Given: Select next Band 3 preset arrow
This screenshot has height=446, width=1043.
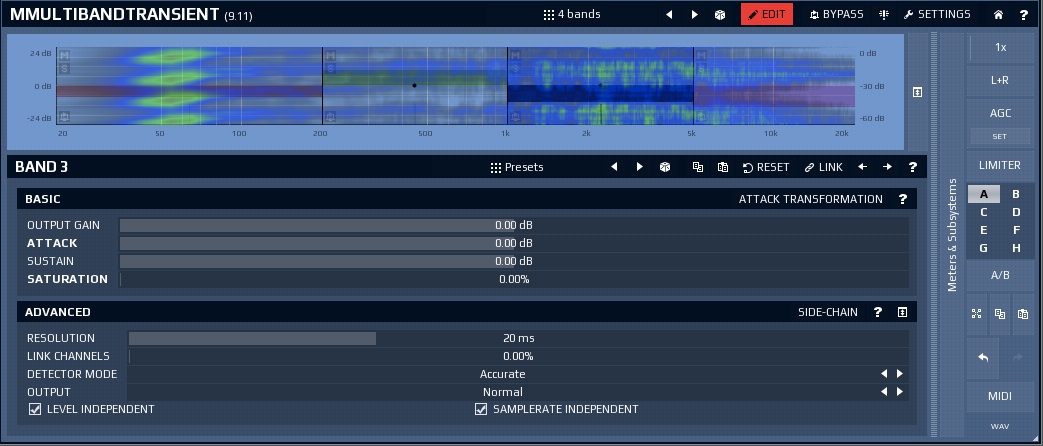Looking at the screenshot, I should [639, 167].
